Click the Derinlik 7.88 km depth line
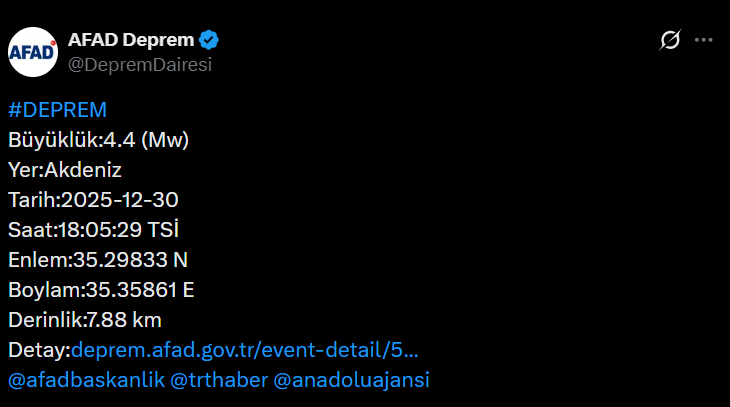The image size is (730, 407). click(x=84, y=320)
